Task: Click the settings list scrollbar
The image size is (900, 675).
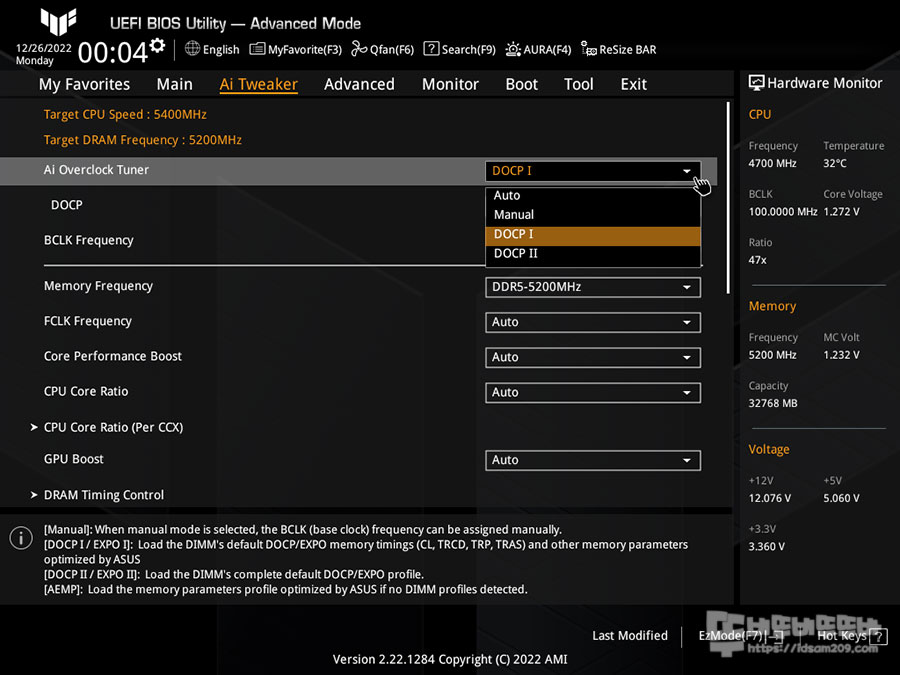Action: [x=728, y=198]
